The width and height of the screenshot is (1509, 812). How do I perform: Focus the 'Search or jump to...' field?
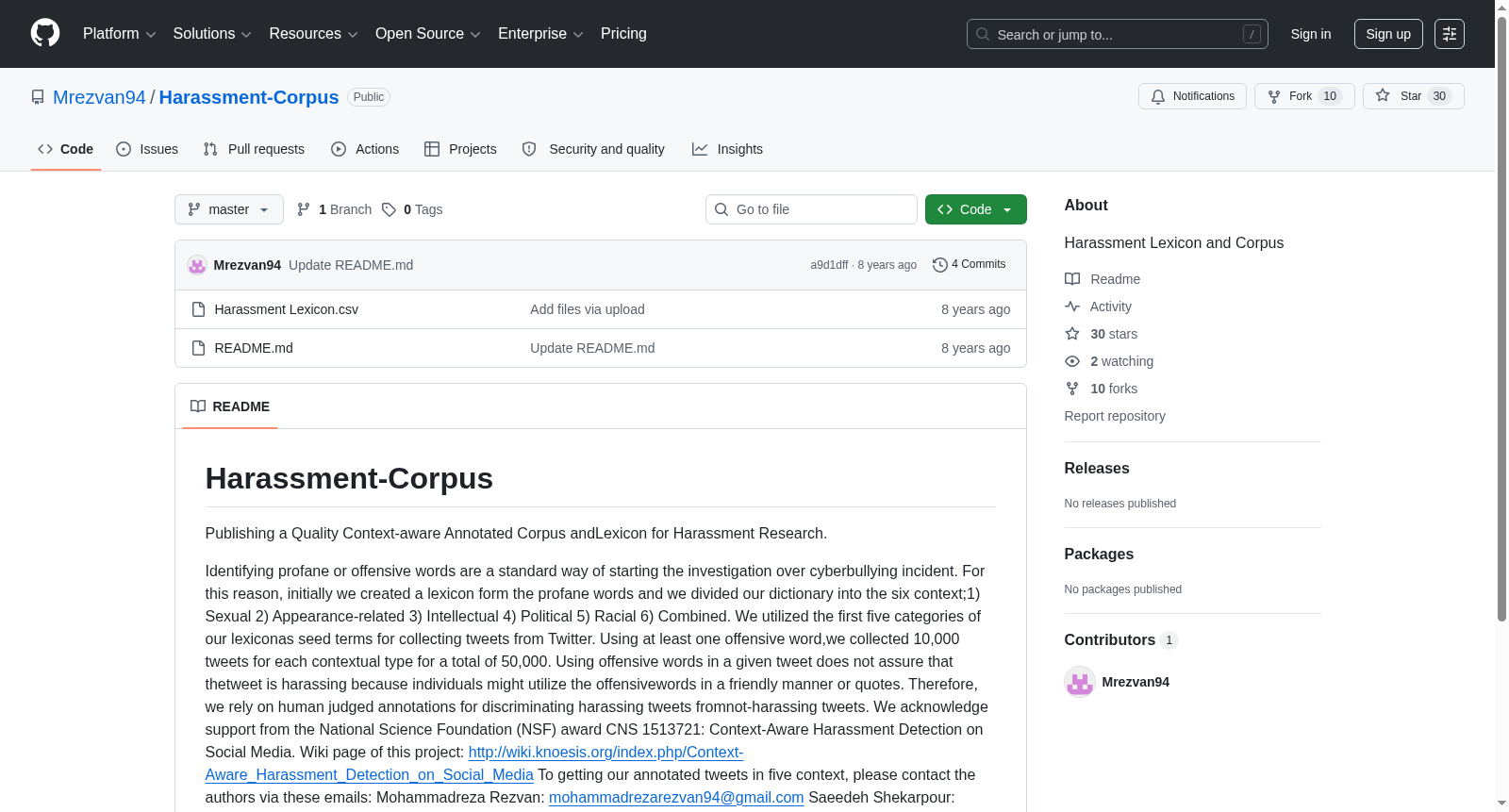(1118, 34)
